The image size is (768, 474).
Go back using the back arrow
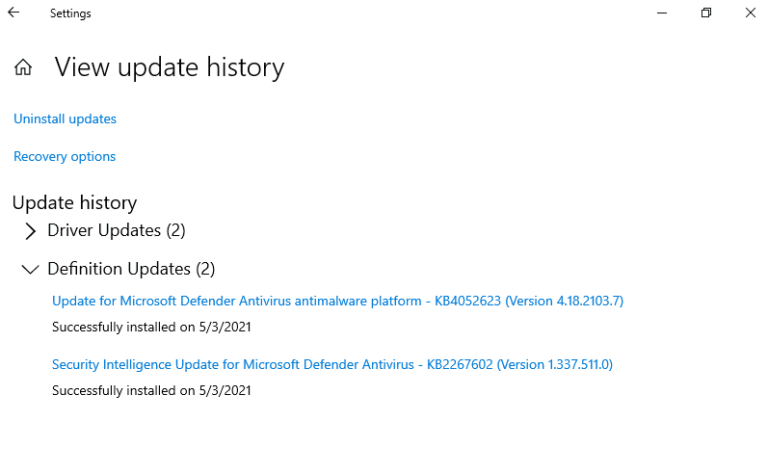(x=14, y=13)
